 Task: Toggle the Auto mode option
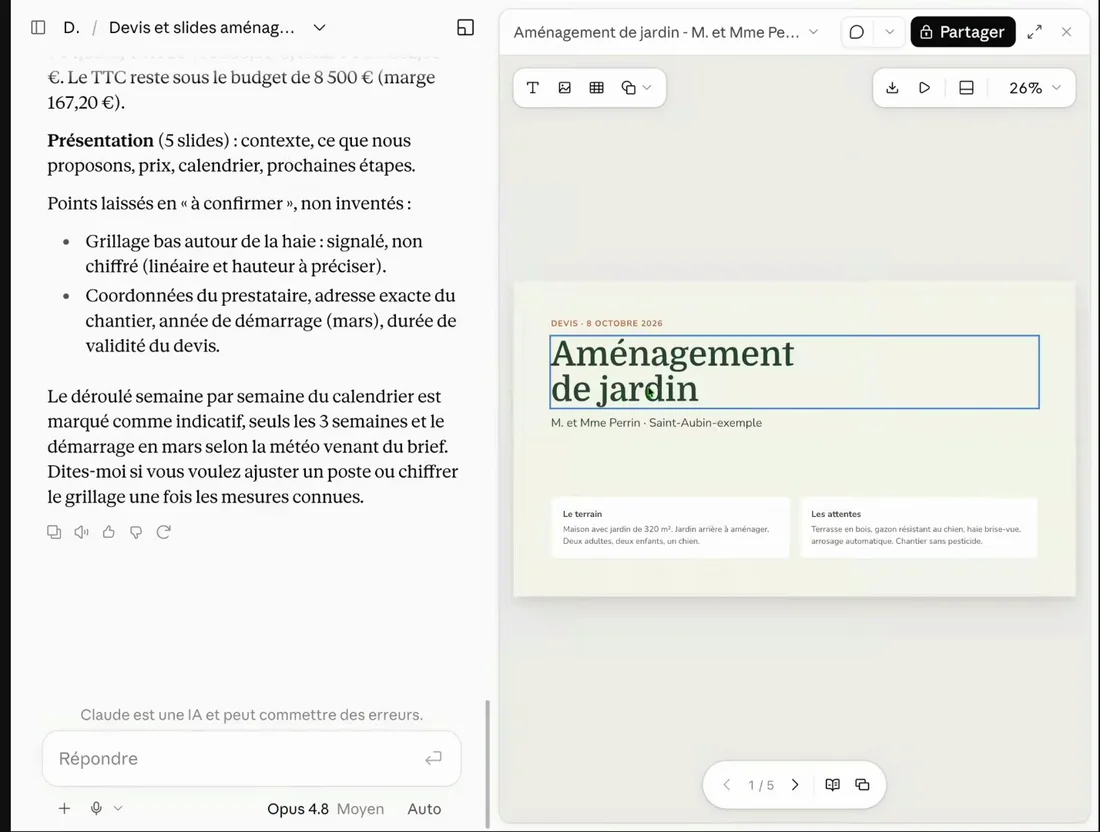click(x=424, y=809)
